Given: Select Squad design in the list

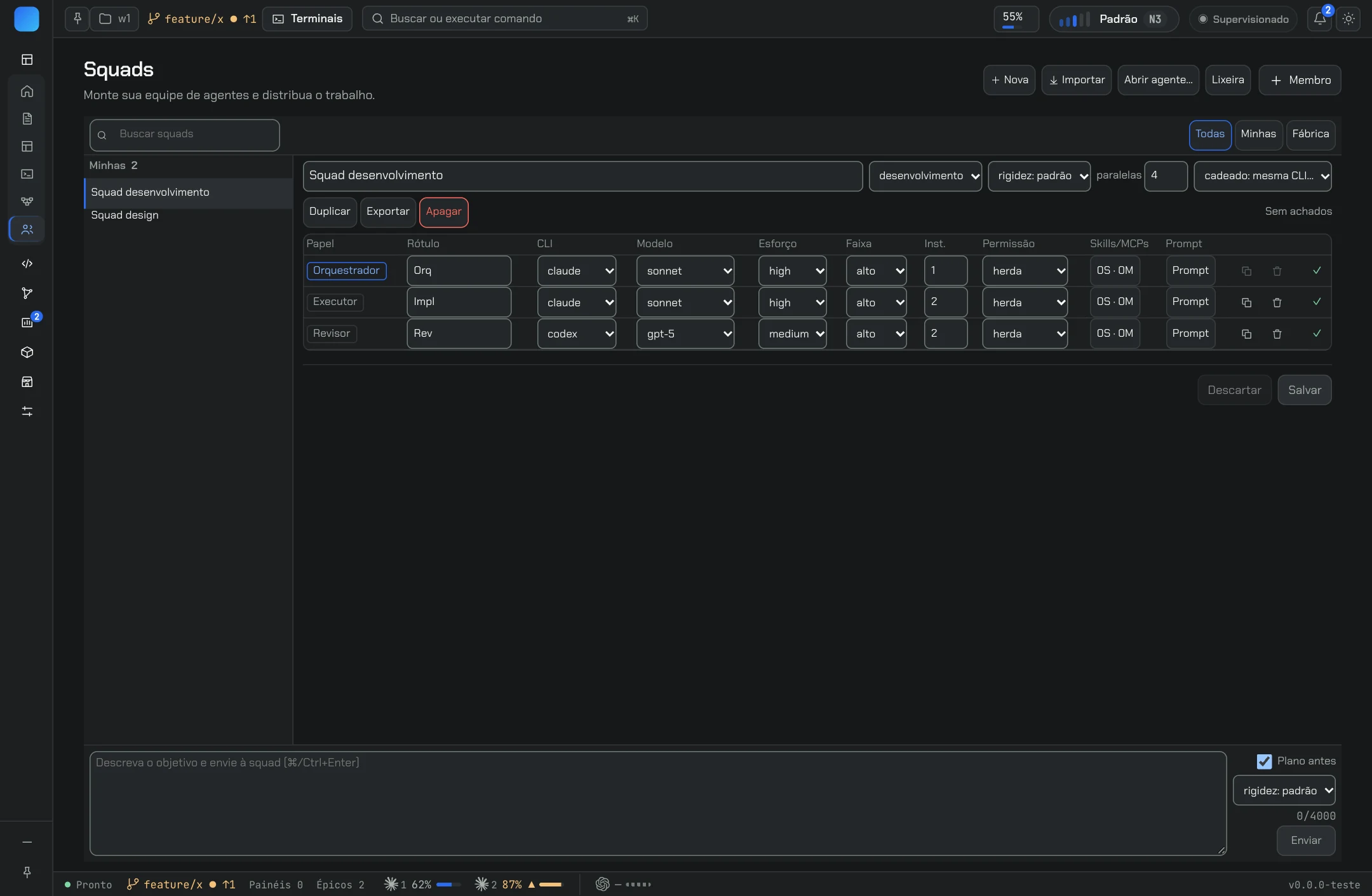Looking at the screenshot, I should pos(188,215).
